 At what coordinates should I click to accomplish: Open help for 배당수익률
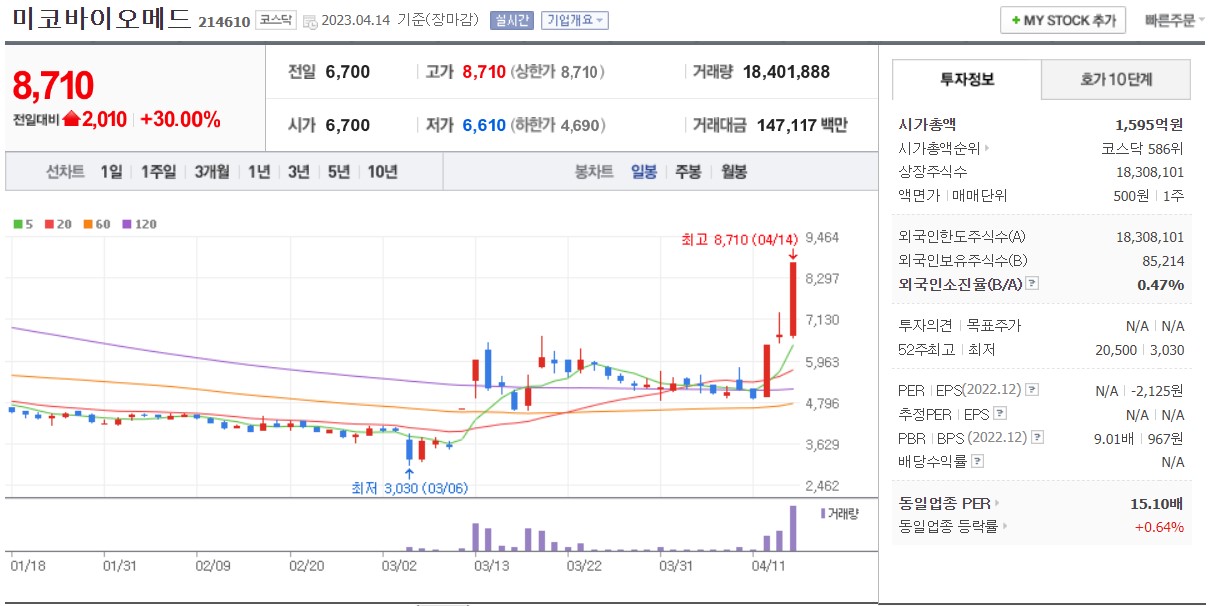tap(976, 461)
